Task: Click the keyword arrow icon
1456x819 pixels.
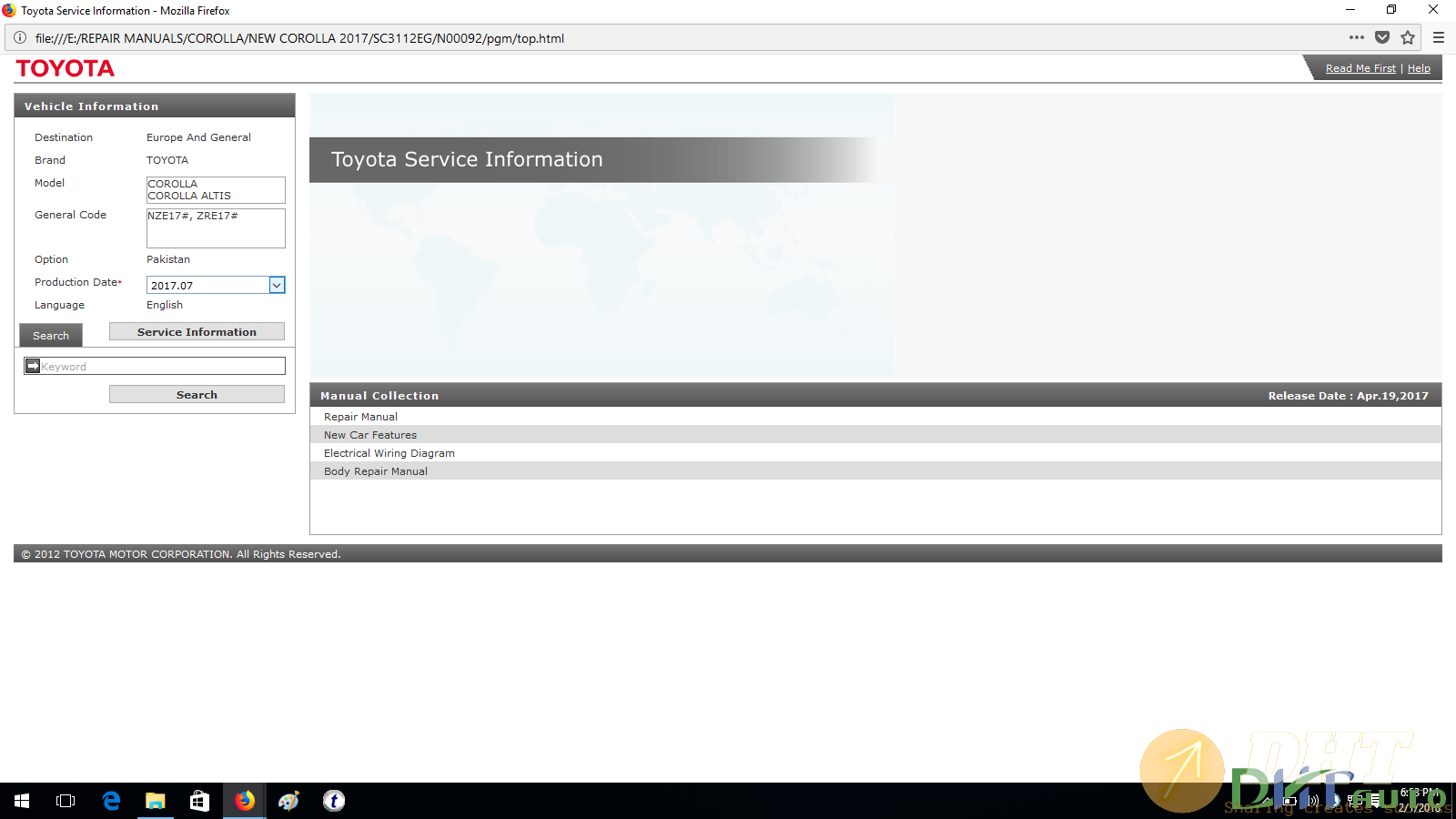Action: 33,366
